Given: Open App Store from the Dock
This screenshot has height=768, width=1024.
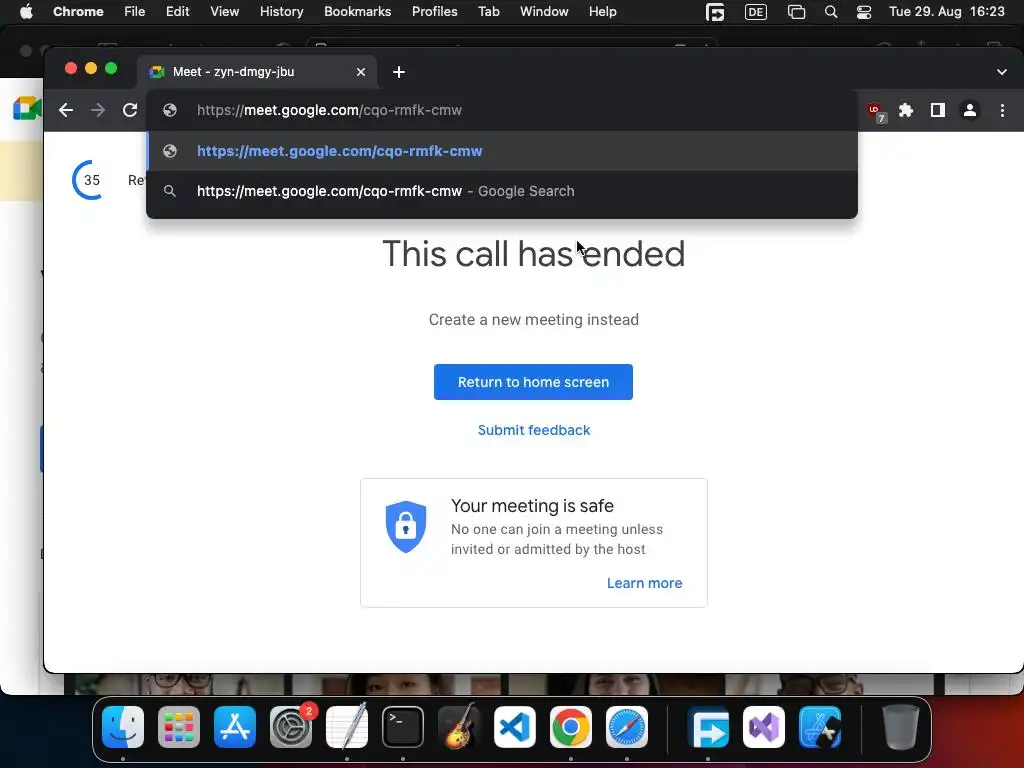Looking at the screenshot, I should click(234, 727).
